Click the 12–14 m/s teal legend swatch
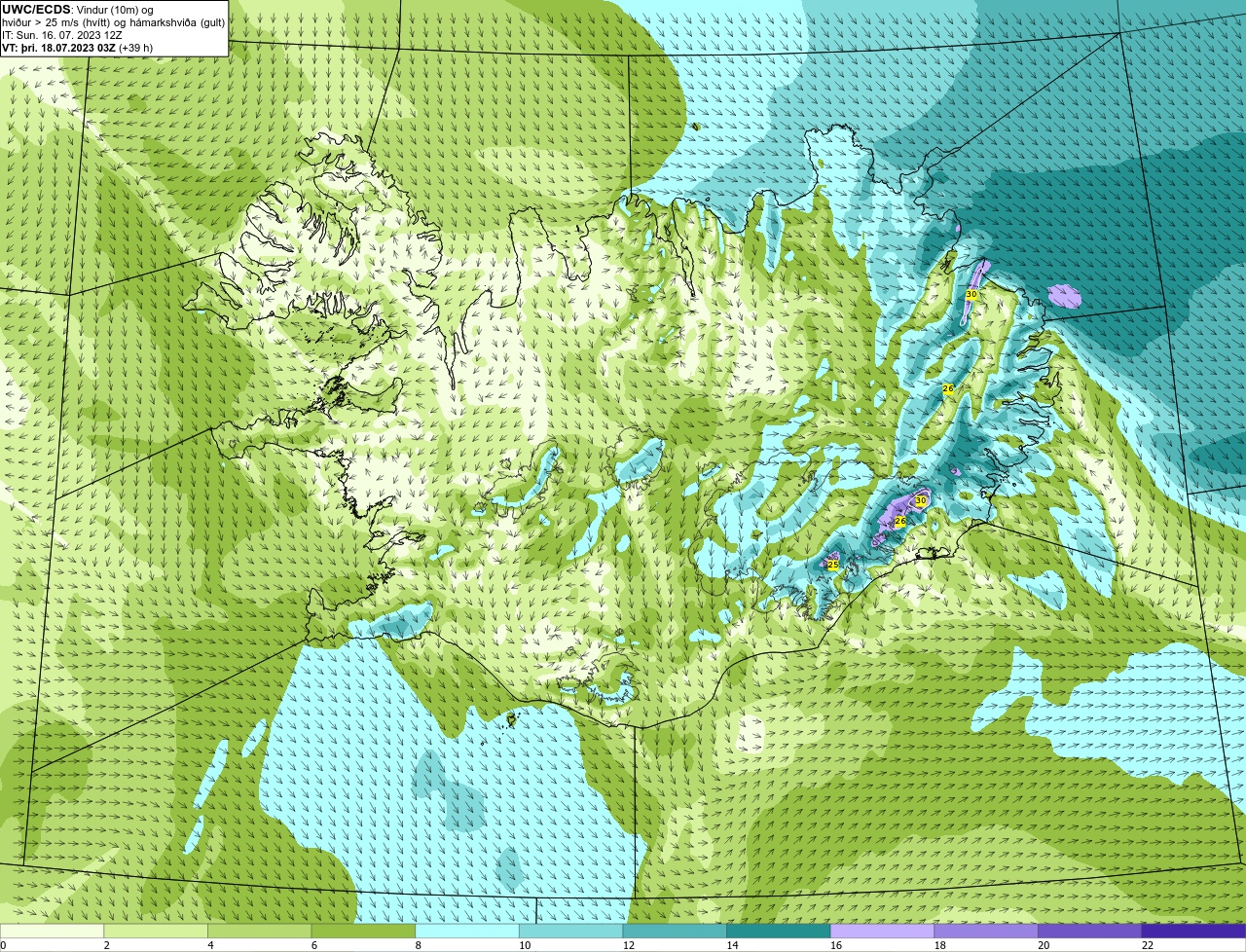 point(675,931)
